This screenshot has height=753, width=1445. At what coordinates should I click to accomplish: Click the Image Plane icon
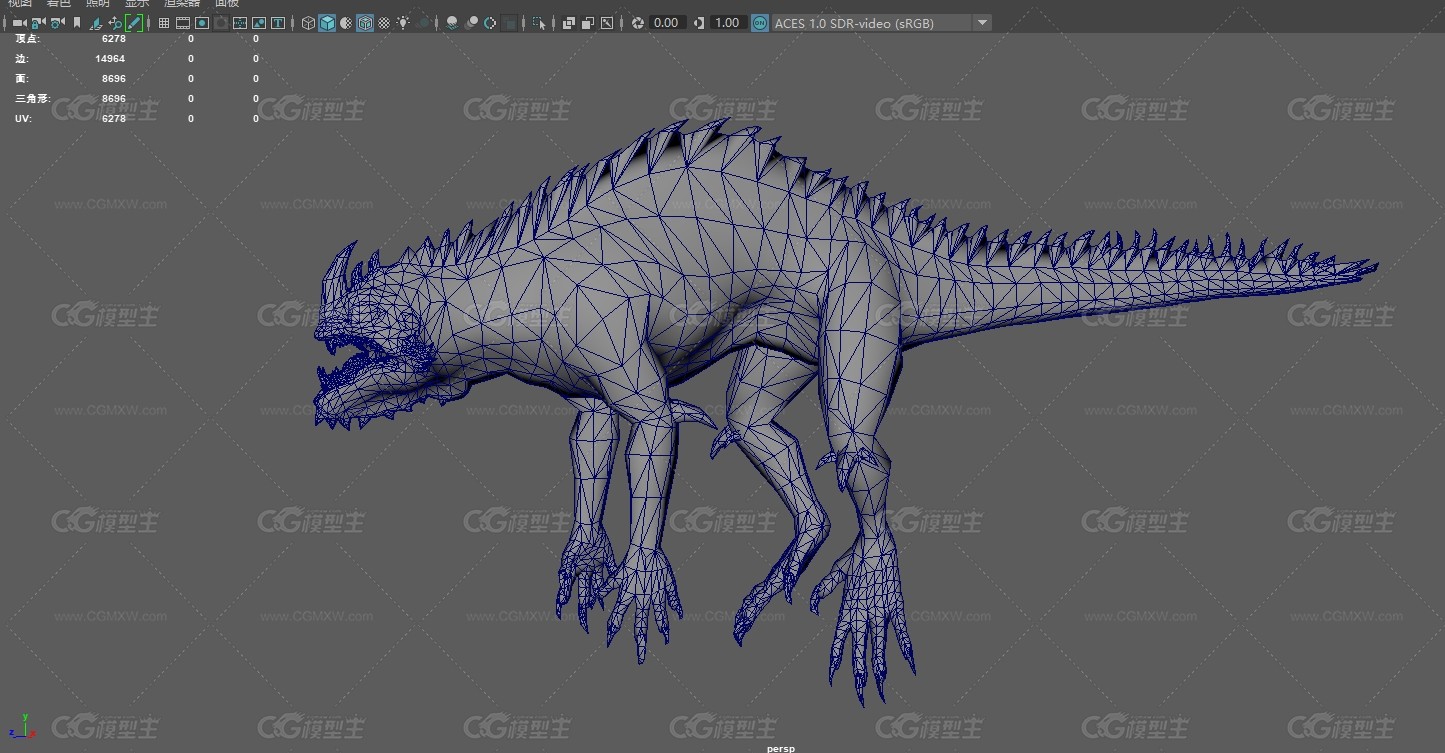pyautogui.click(x=96, y=23)
